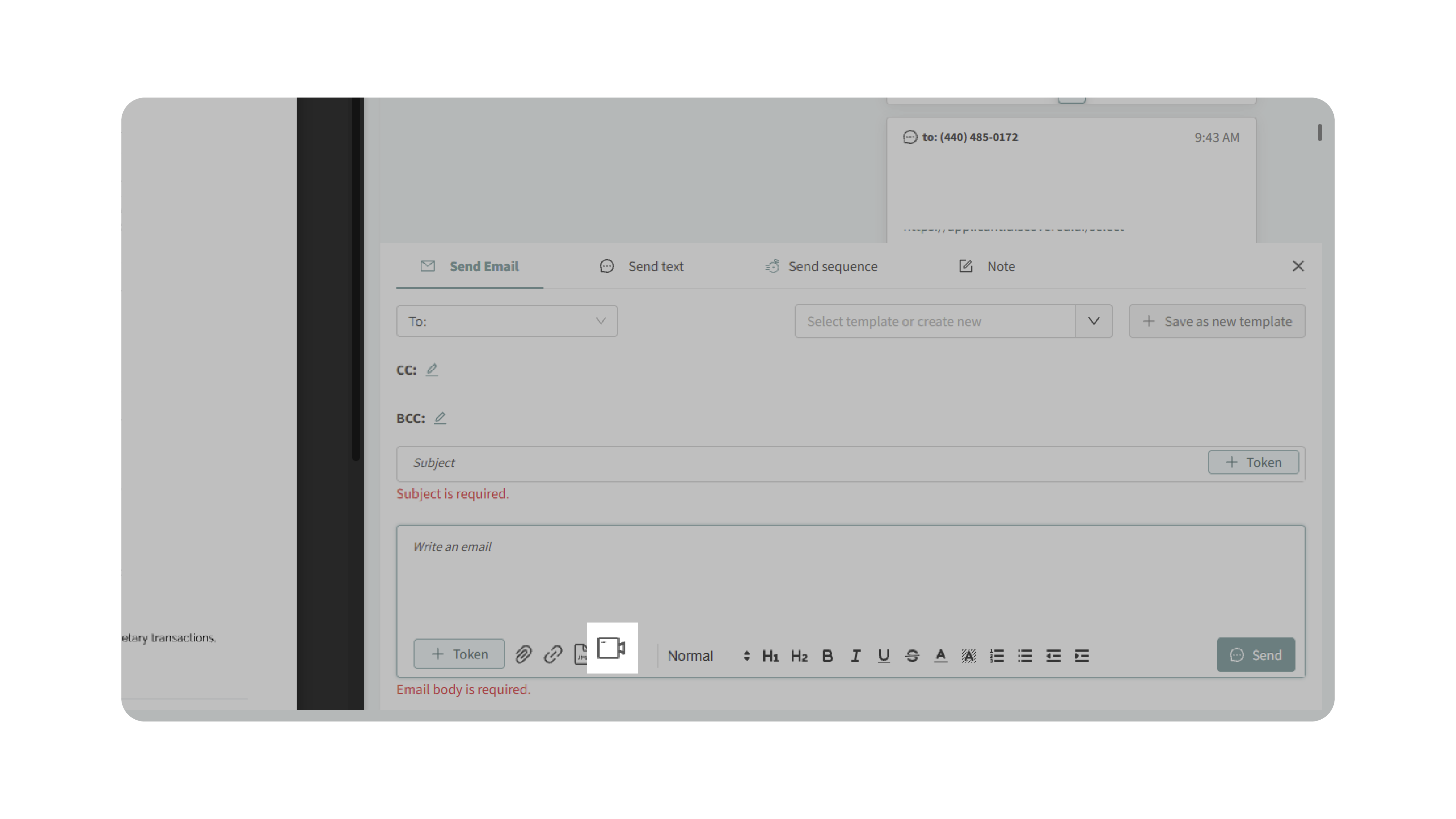The width and height of the screenshot is (1456, 819).
Task: Expand the template selector arrow
Action: coord(1094,321)
